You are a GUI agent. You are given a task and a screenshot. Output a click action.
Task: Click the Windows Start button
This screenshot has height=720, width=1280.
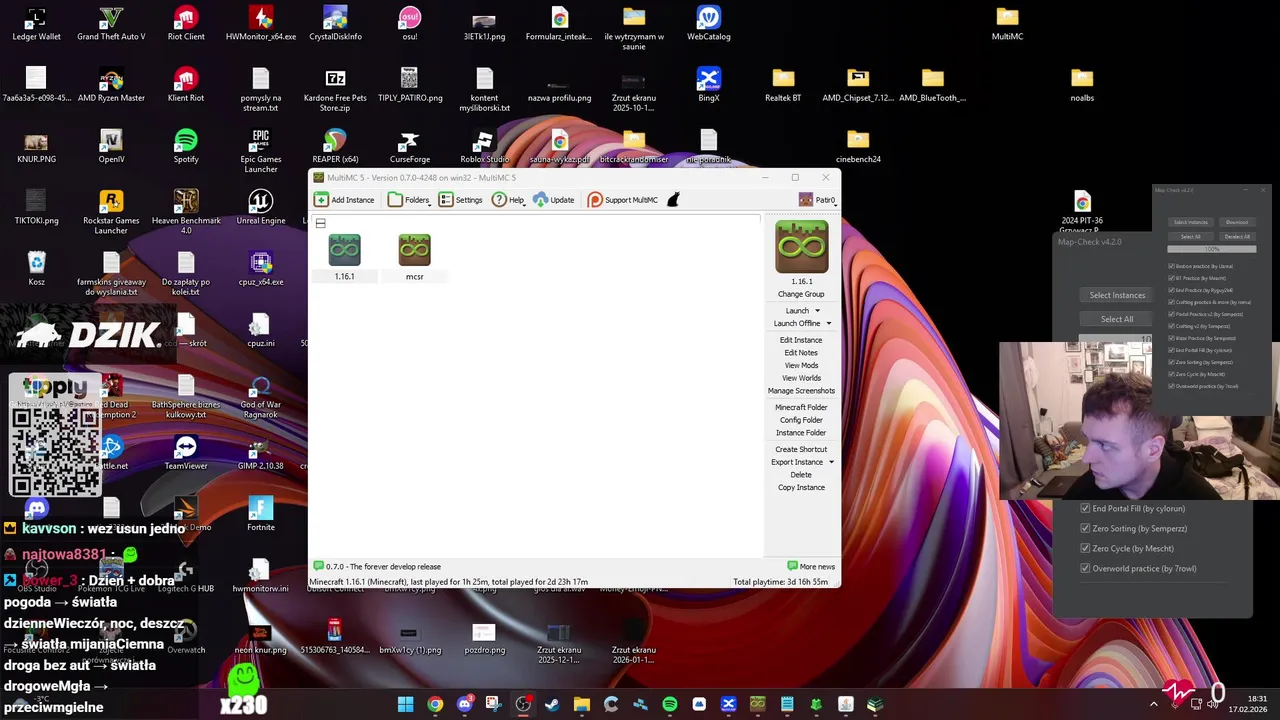(405, 704)
